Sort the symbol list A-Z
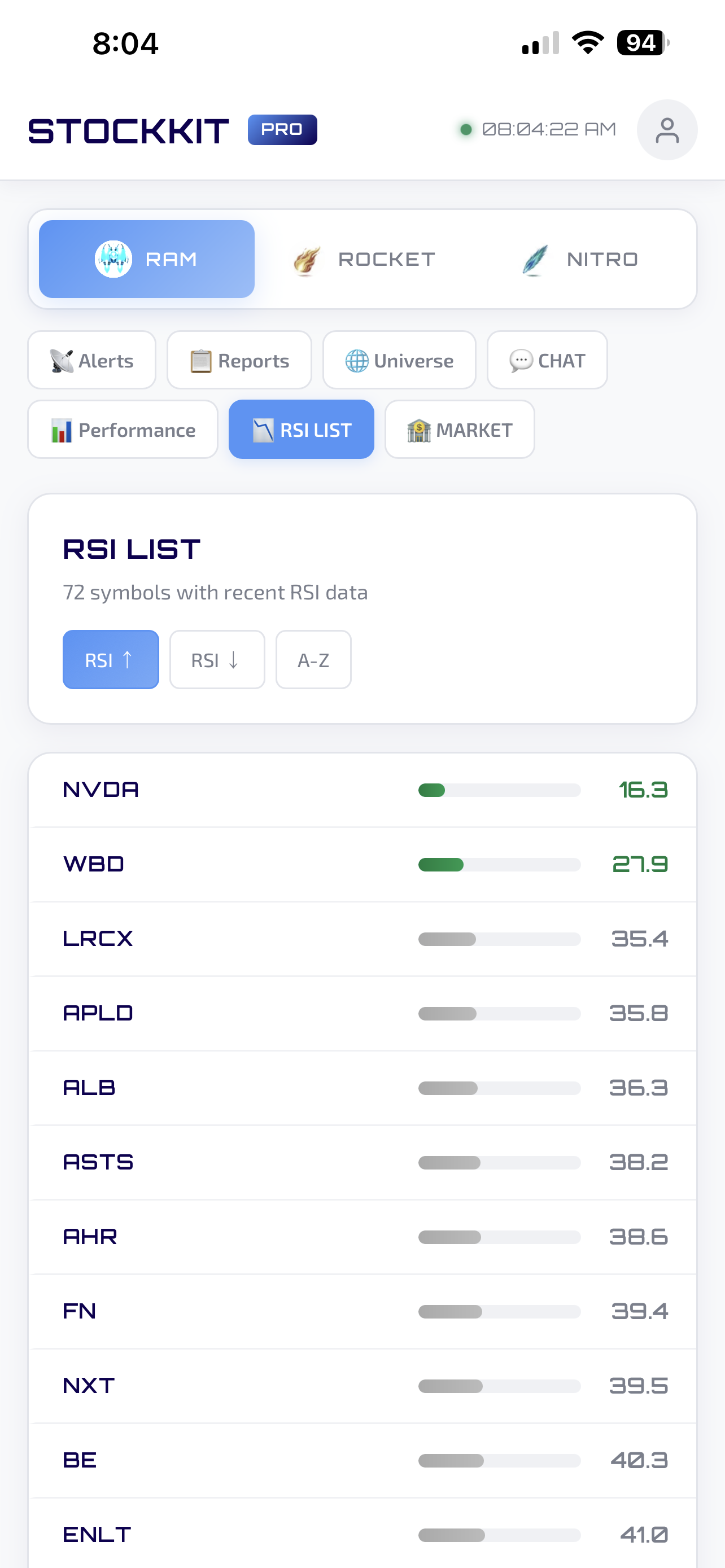 [313, 659]
